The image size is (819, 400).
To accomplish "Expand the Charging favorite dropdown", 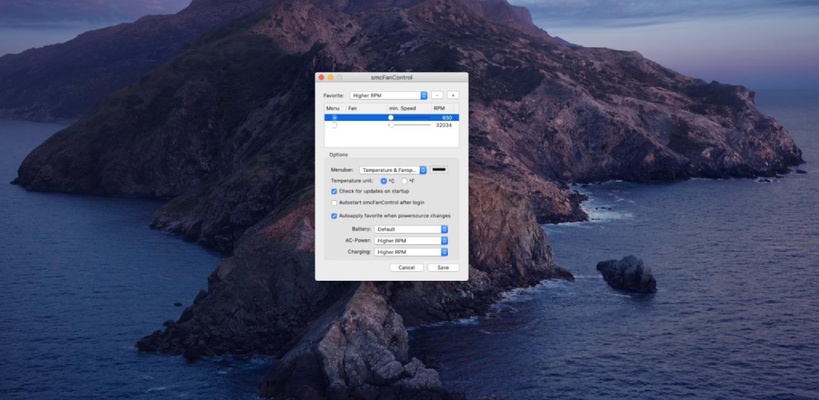I will (x=410, y=252).
